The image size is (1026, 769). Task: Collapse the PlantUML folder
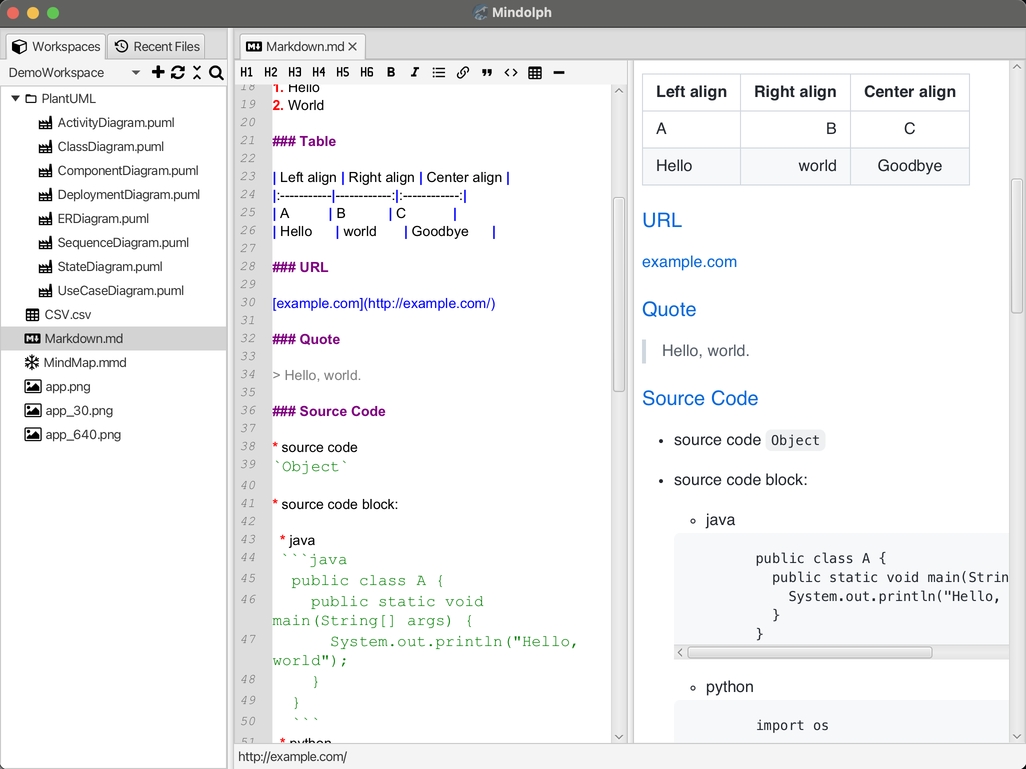click(15, 99)
